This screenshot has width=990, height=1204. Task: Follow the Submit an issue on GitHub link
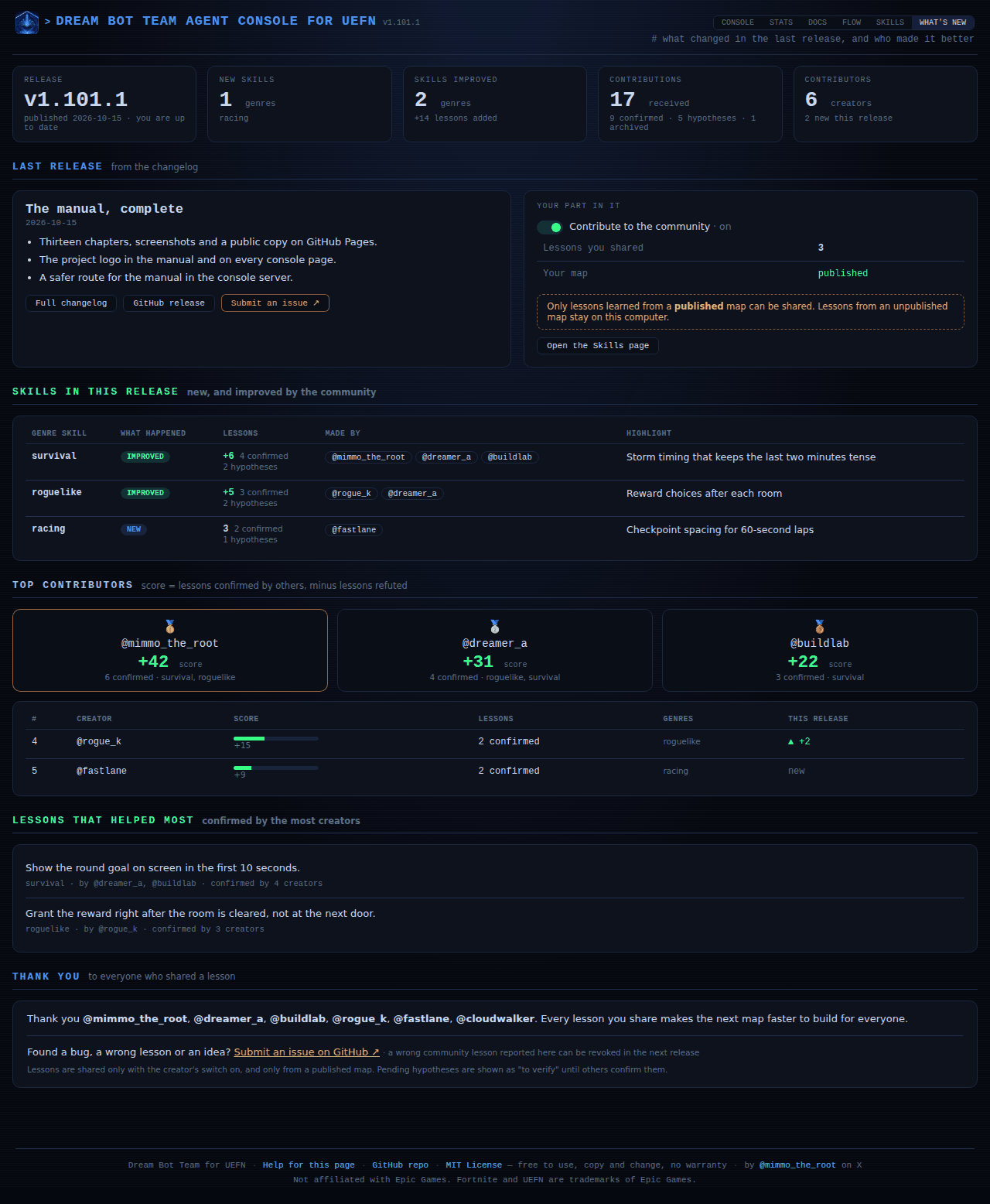(306, 1052)
